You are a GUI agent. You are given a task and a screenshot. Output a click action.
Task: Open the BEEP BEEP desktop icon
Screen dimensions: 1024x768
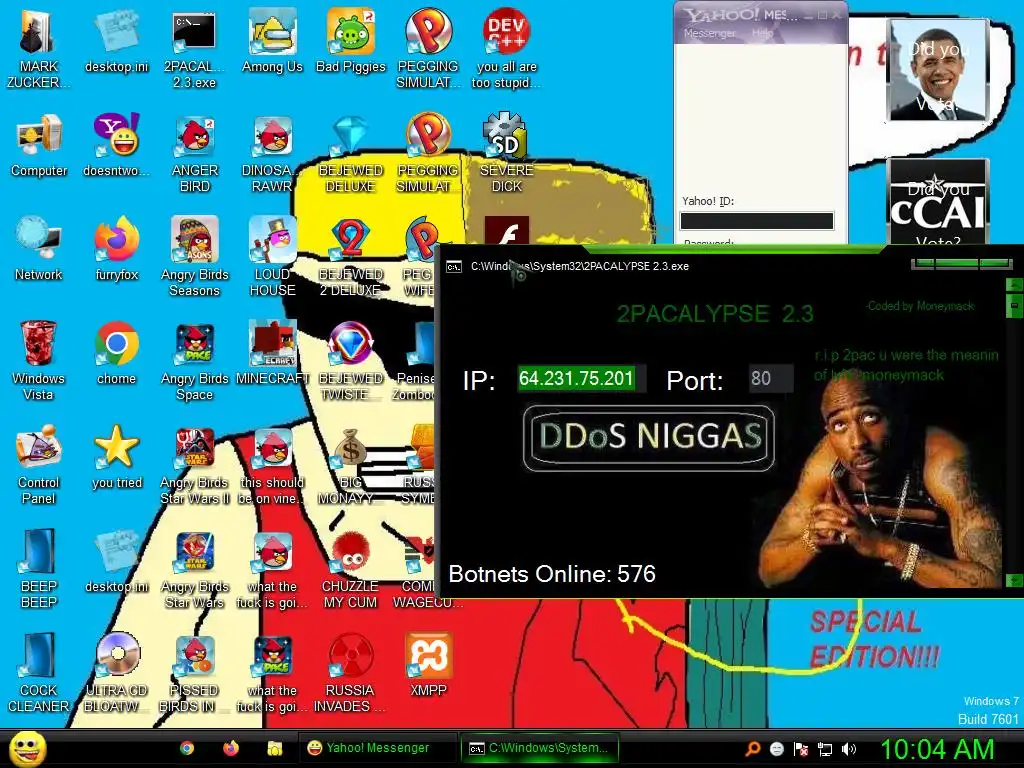tap(39, 569)
